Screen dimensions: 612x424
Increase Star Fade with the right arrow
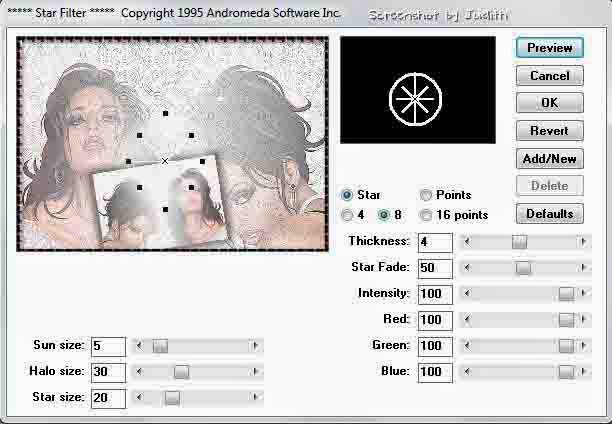point(584,268)
